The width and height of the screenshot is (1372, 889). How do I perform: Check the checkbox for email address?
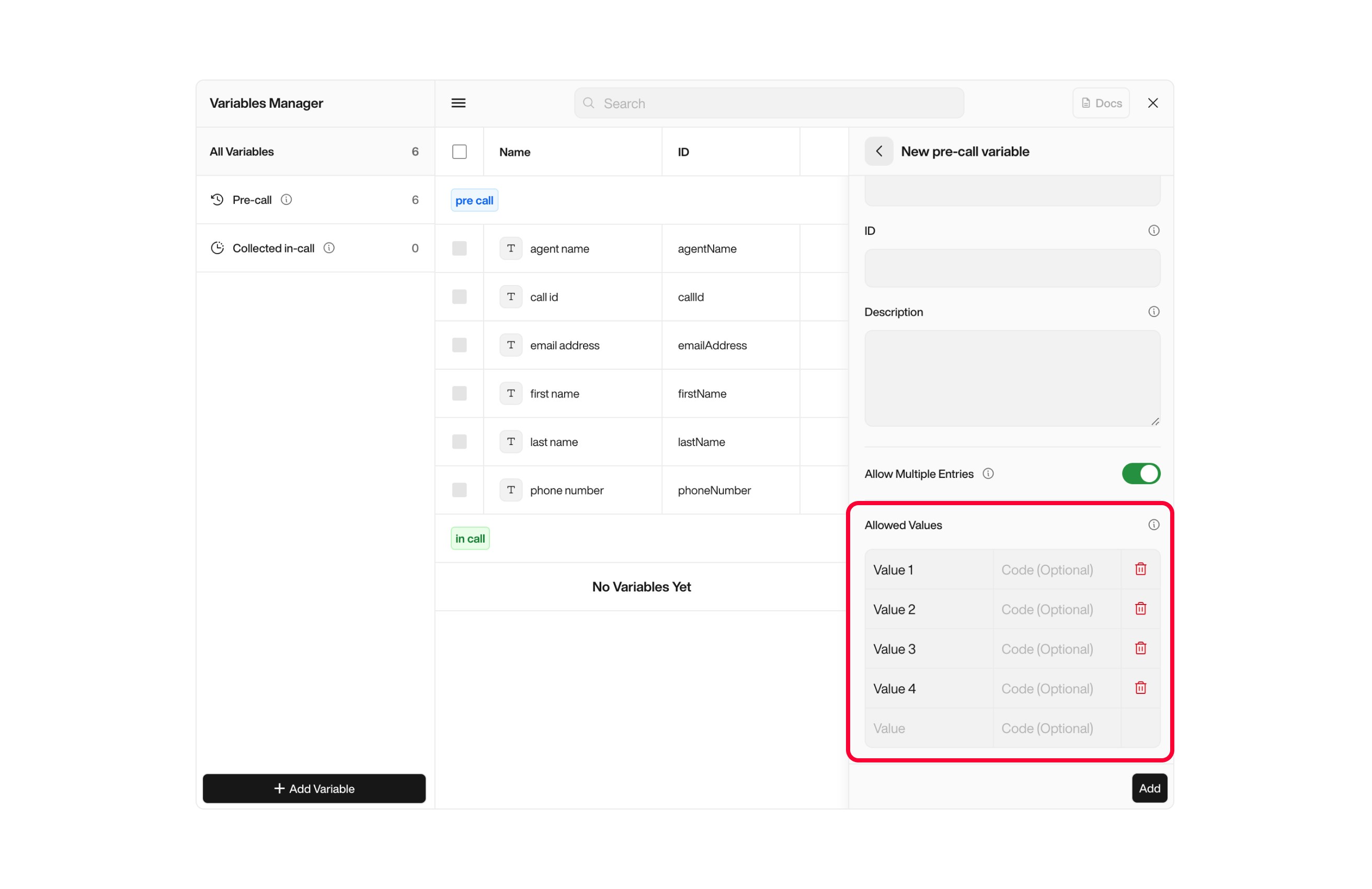click(459, 345)
